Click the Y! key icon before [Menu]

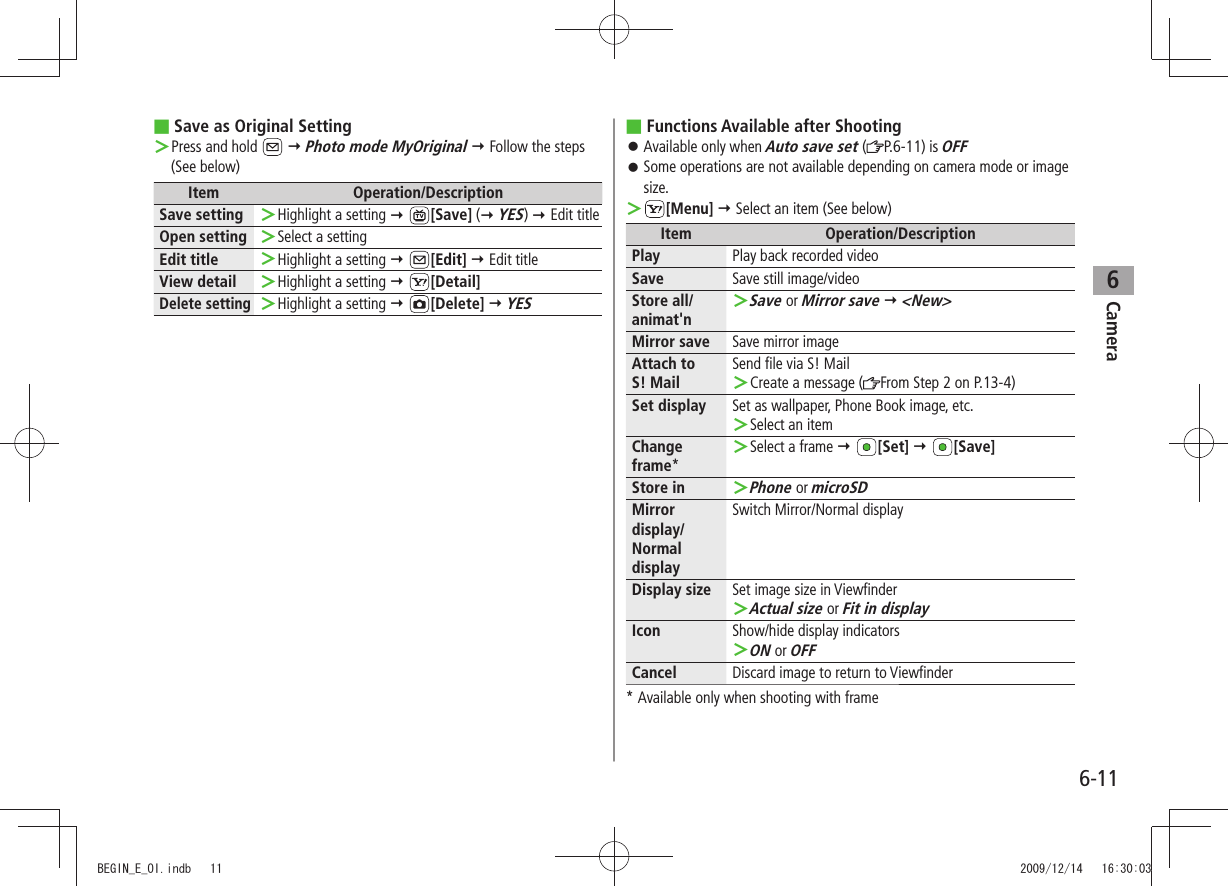coord(655,209)
